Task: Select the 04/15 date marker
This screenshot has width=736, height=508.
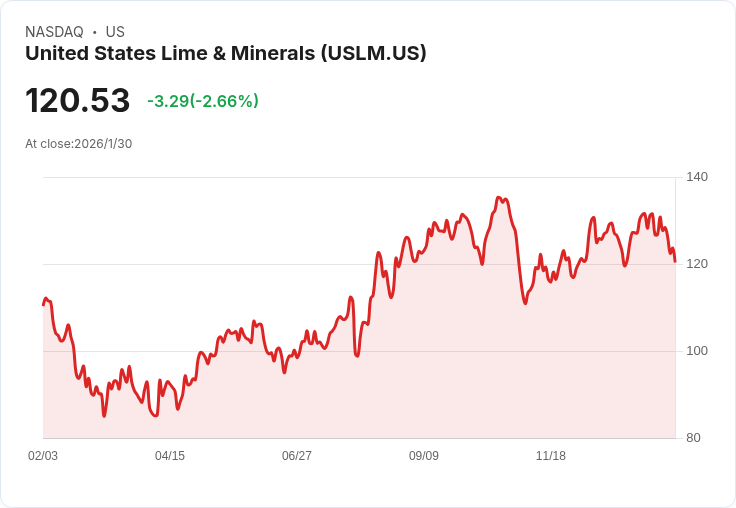Action: coord(170,456)
